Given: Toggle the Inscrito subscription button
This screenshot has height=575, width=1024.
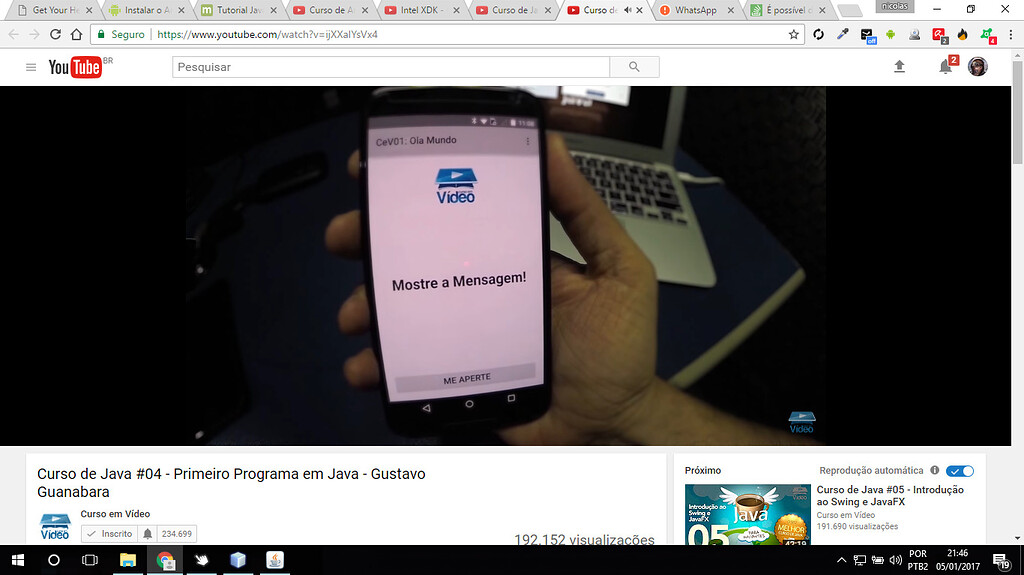Looking at the screenshot, I should (x=110, y=534).
